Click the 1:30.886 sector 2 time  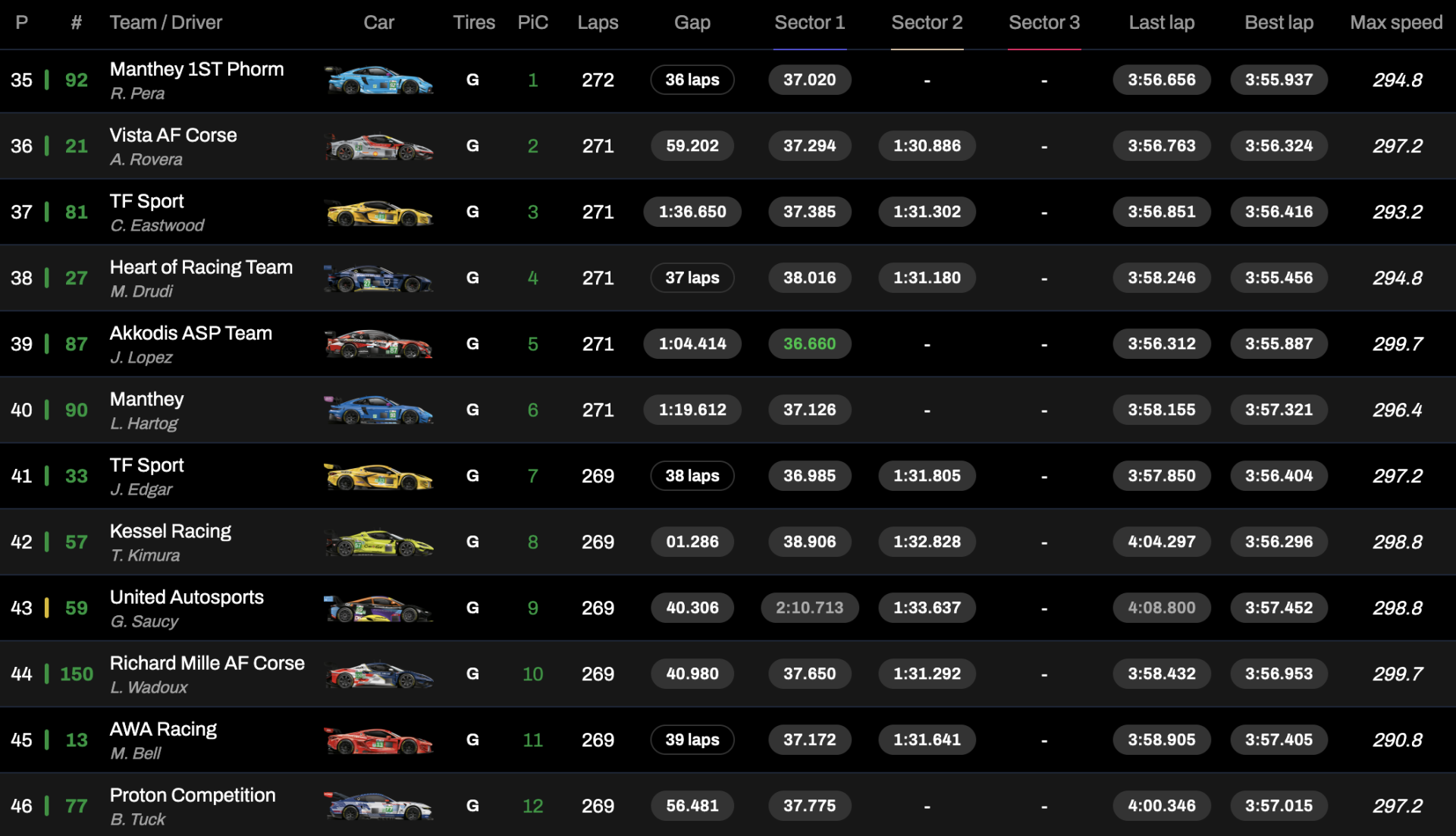(927, 146)
